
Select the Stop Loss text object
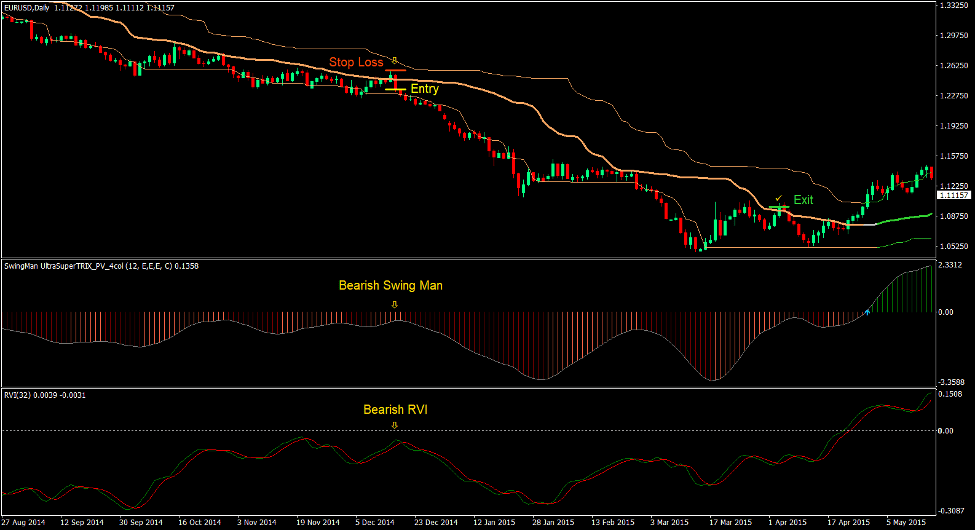pos(356,62)
